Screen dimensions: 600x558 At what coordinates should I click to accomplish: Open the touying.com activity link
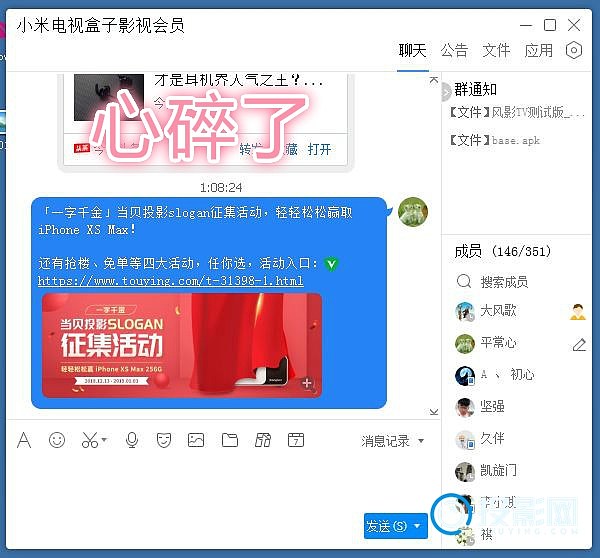[171, 281]
